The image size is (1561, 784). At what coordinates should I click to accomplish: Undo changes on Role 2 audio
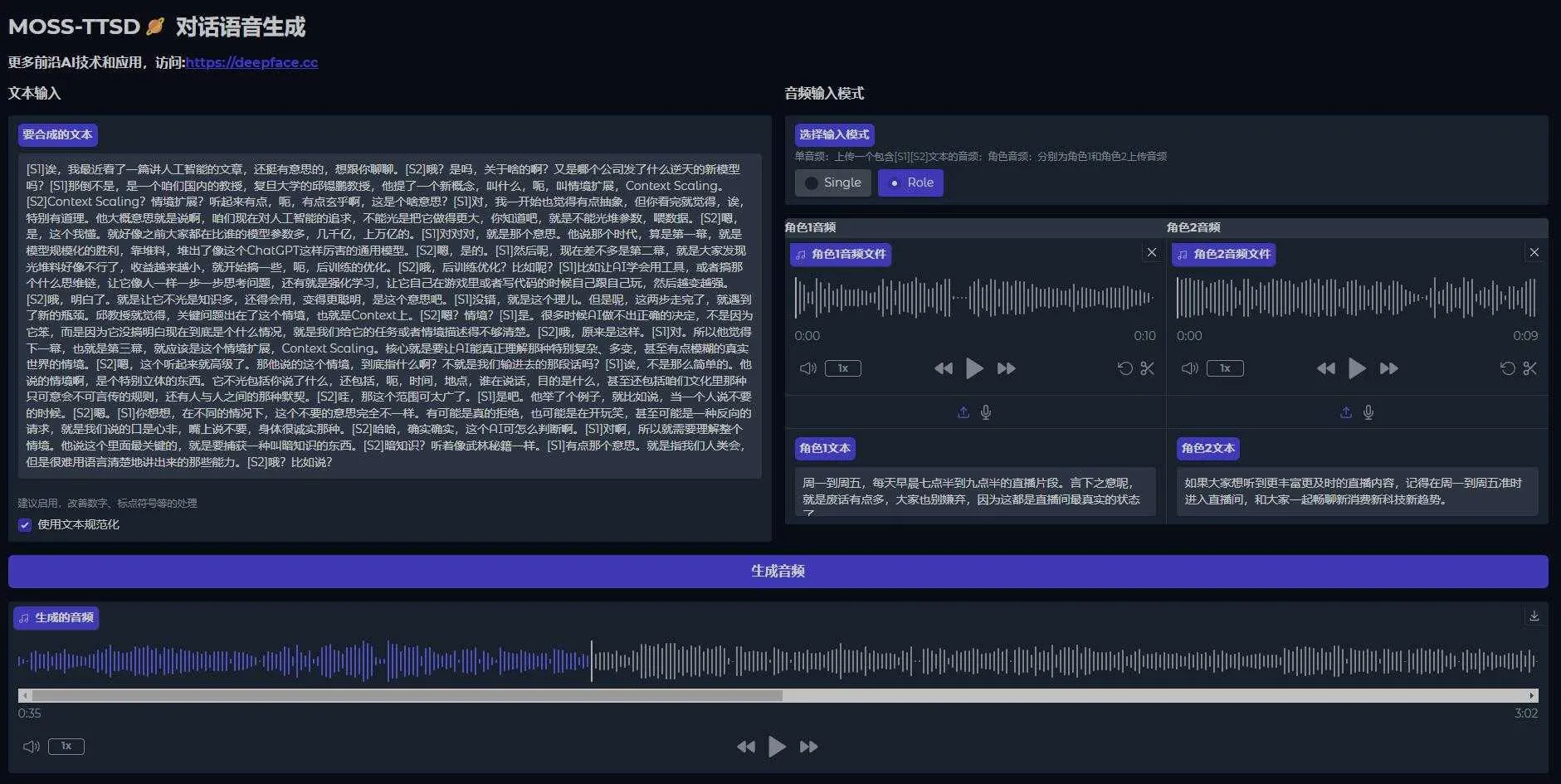coord(1507,368)
